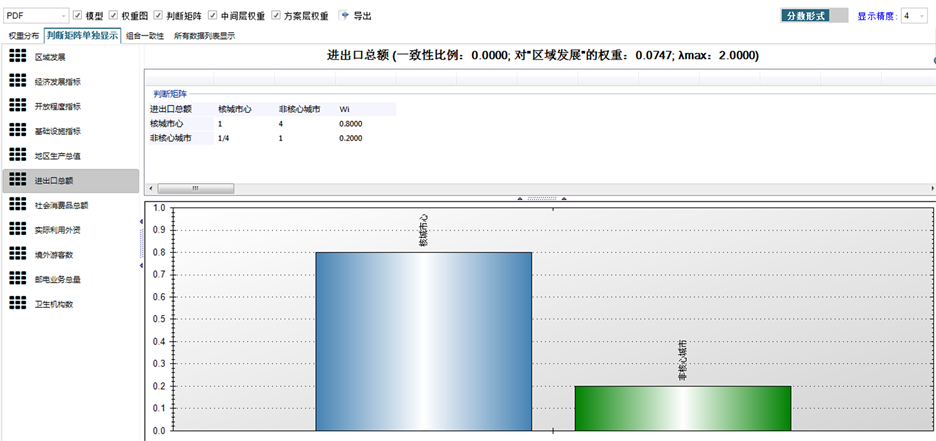Open the 组合一致性 tab
Image resolution: width=936 pixels, height=441 pixels.
pos(145,35)
